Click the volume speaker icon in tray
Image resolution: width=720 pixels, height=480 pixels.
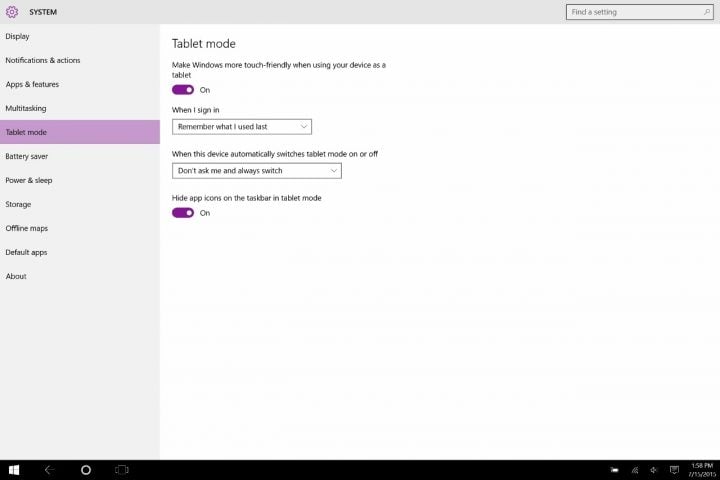(x=654, y=470)
